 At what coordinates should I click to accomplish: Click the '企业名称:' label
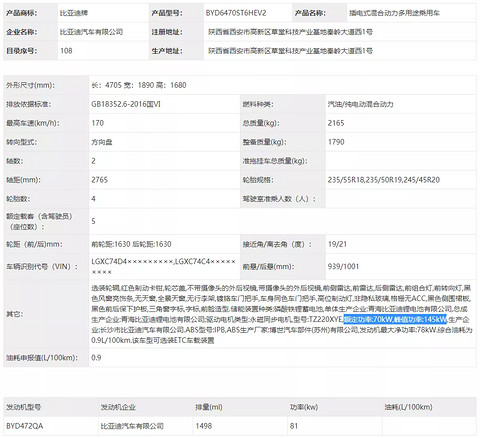22,32
